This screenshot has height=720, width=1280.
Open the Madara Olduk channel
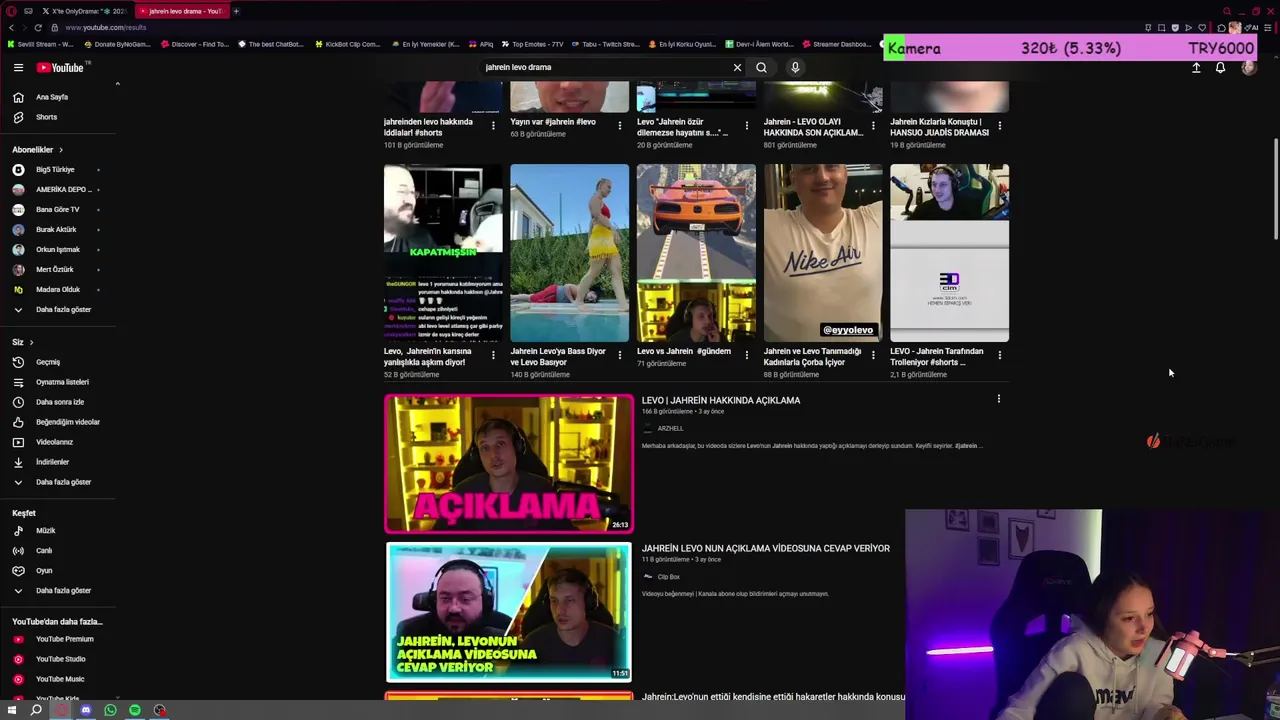point(58,290)
